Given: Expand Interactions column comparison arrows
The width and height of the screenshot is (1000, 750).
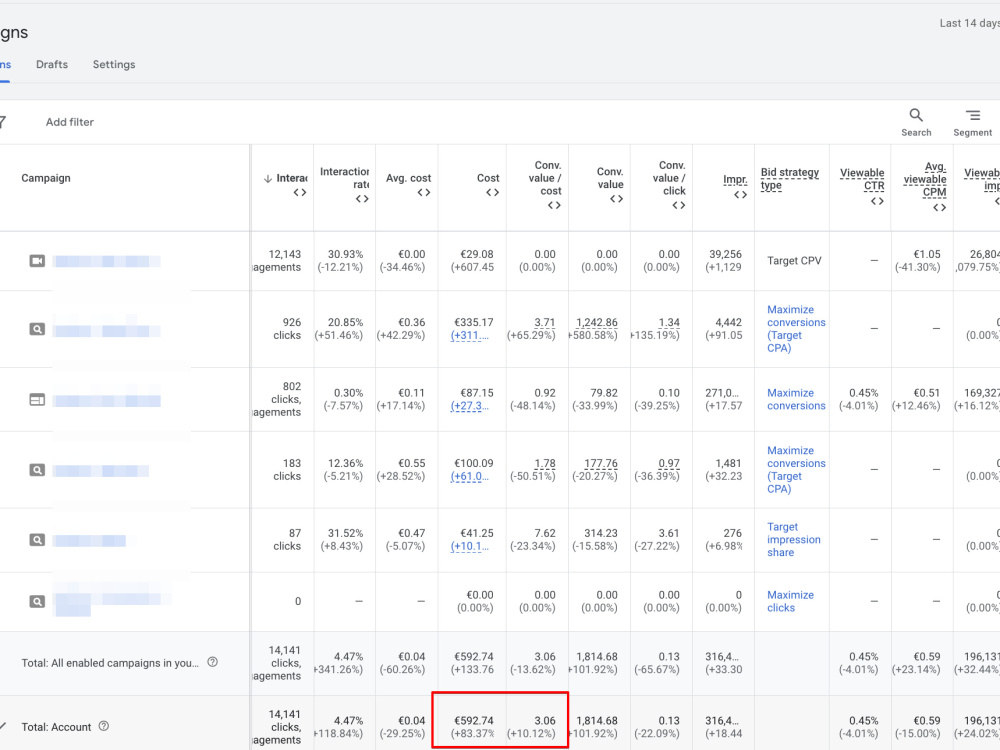Looking at the screenshot, I should coord(300,193).
